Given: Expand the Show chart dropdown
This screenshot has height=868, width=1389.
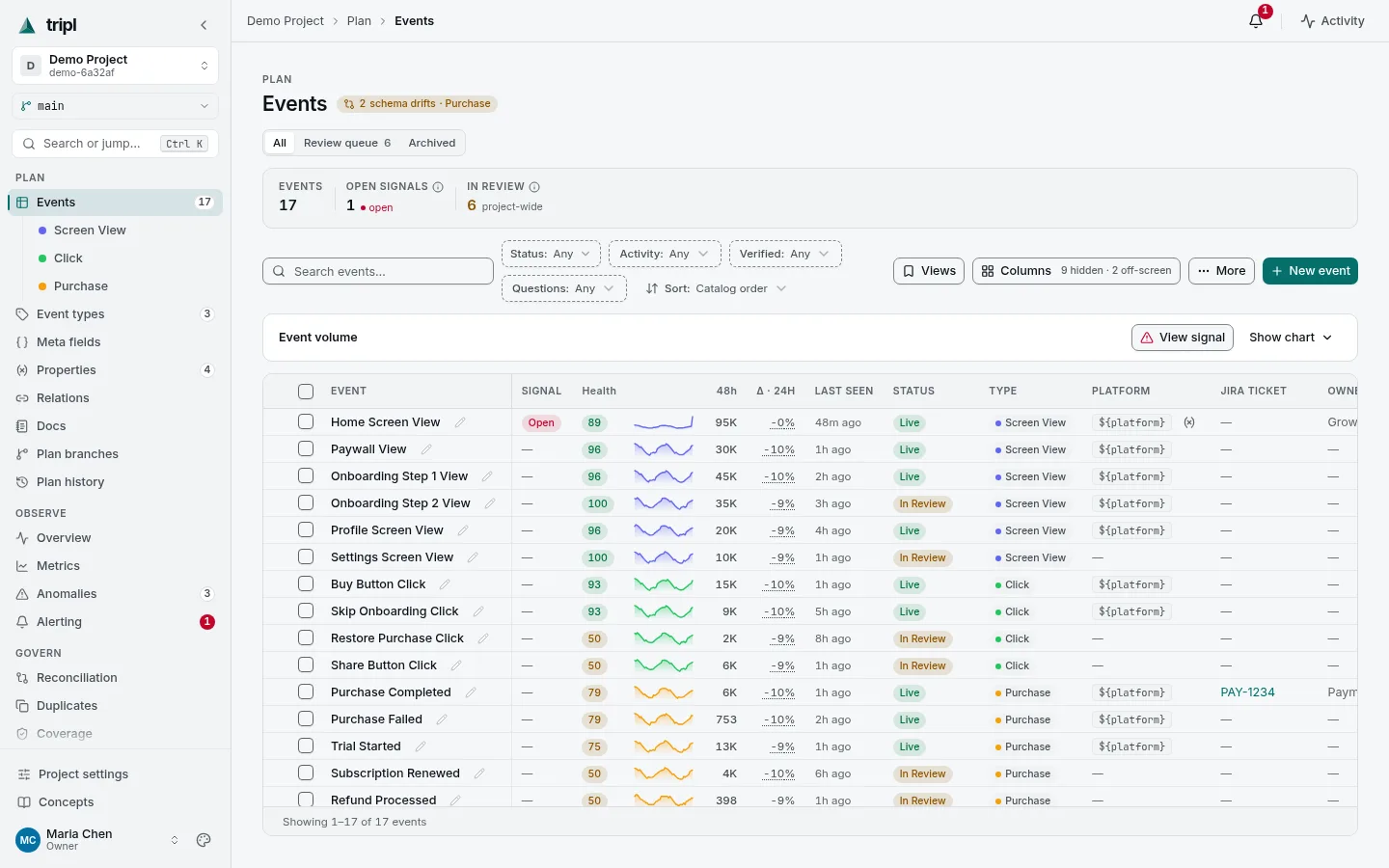Looking at the screenshot, I should [x=1291, y=338].
